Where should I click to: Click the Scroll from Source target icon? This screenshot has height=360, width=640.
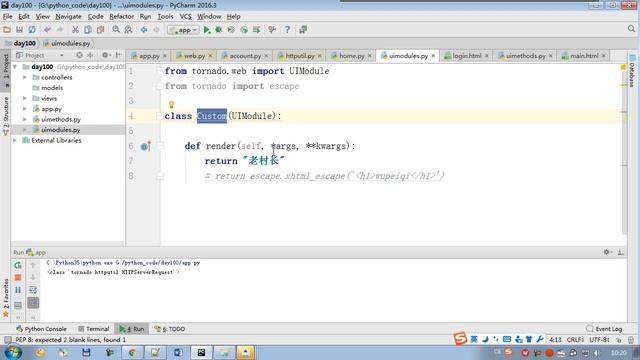79,55
